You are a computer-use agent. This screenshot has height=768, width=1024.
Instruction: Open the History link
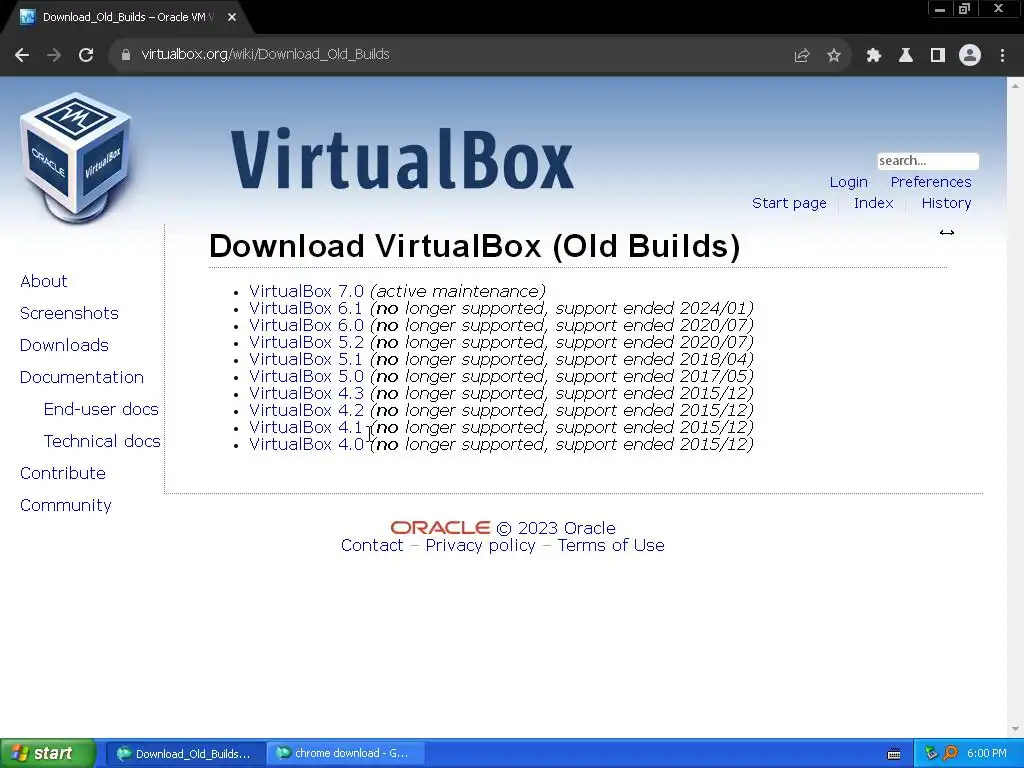pos(946,203)
